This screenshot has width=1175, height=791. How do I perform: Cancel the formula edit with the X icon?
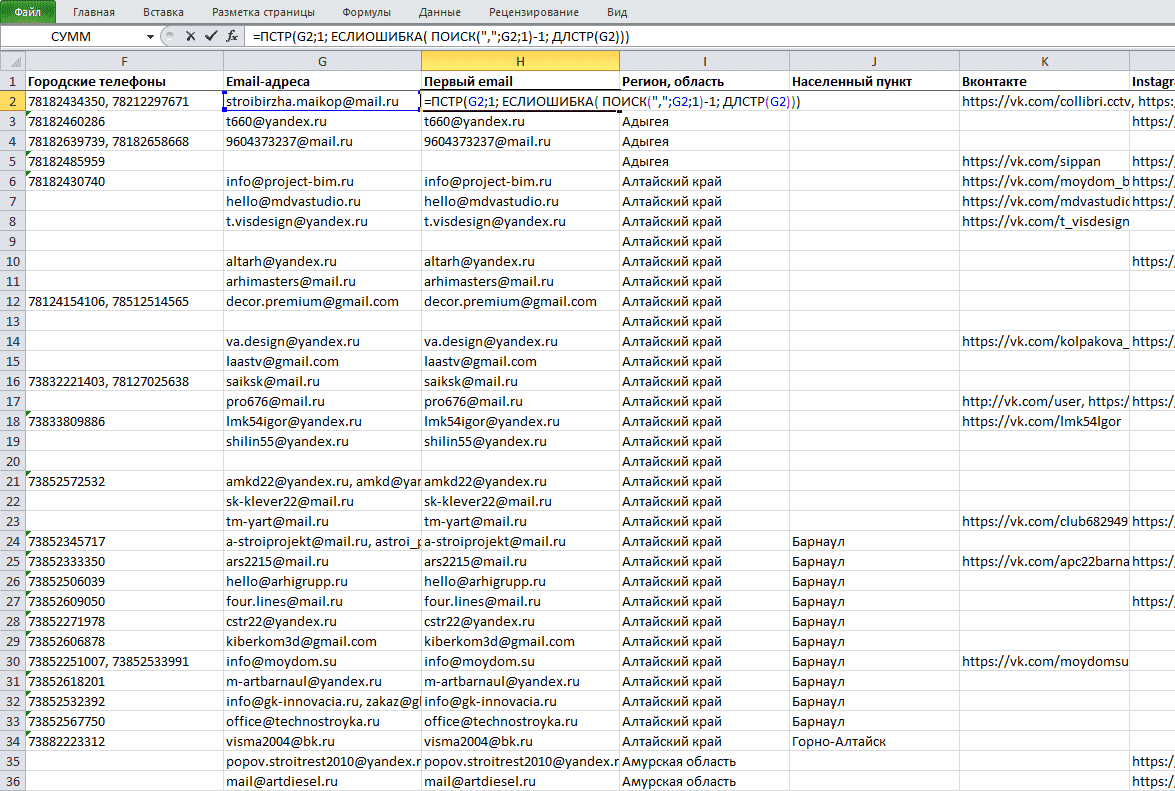[190, 36]
